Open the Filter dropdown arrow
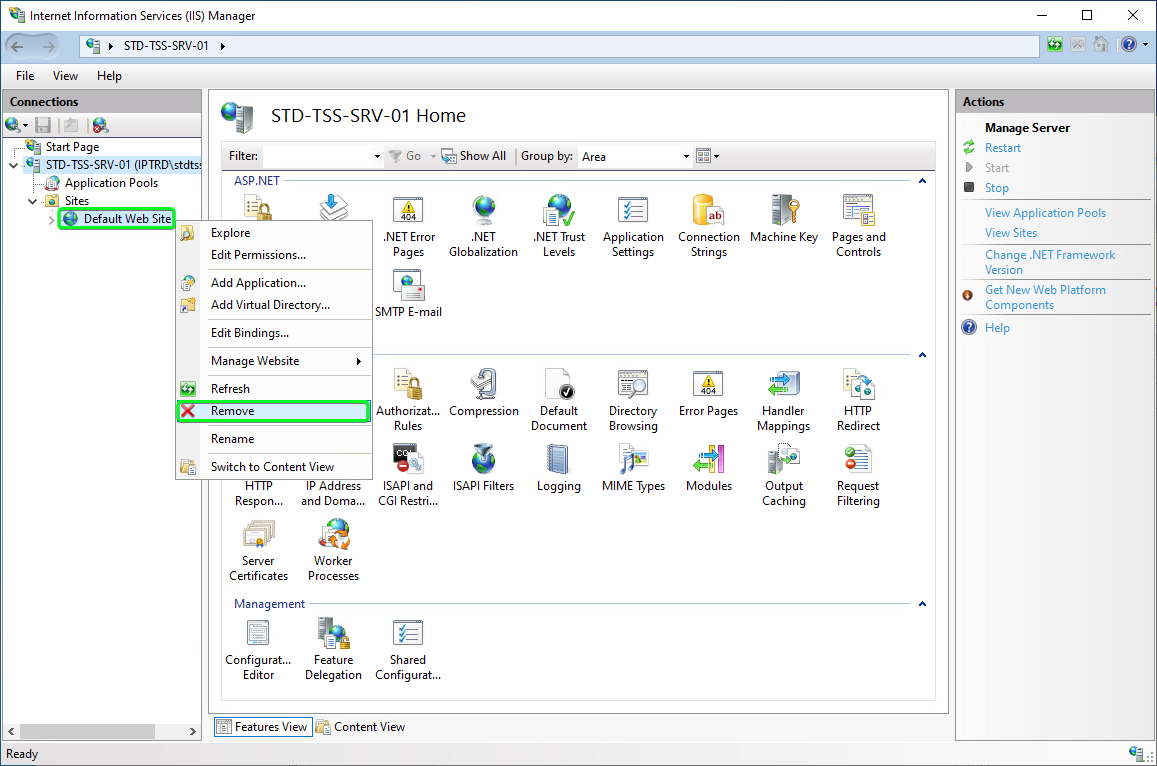Image resolution: width=1157 pixels, height=766 pixels. tap(377, 156)
